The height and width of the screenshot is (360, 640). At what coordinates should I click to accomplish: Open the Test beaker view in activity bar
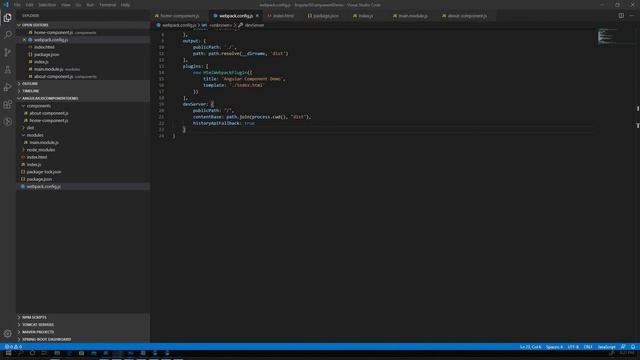click(x=8, y=70)
